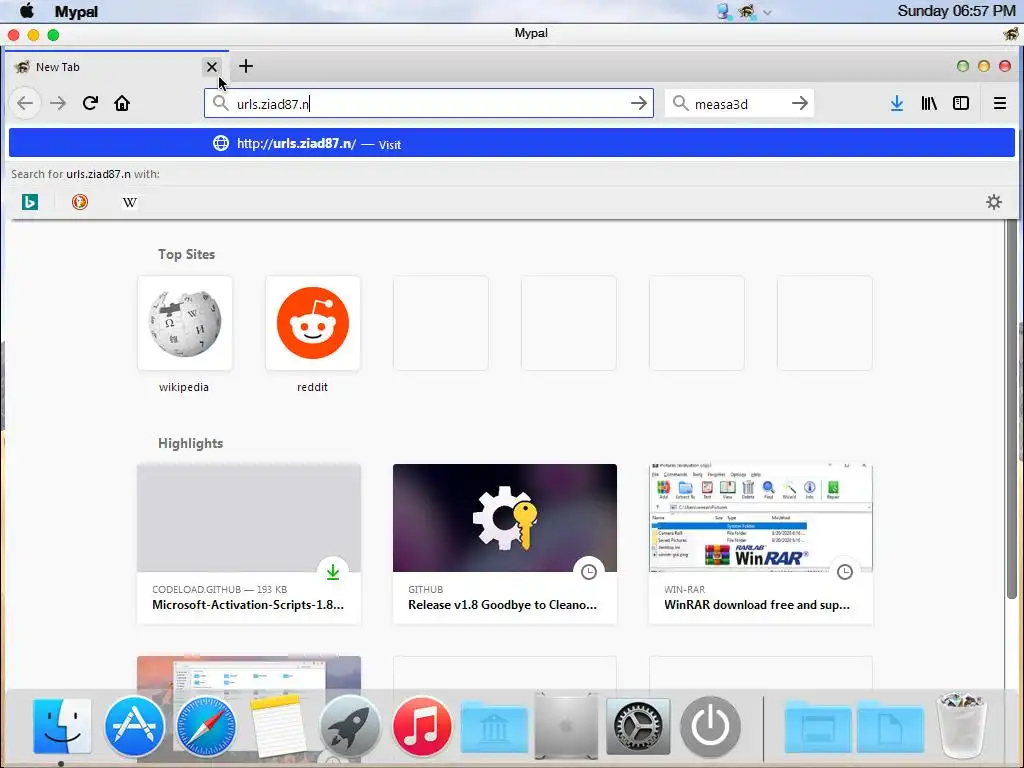The image size is (1024, 768).
Task: Select the New Tab tab
Action: pyautogui.click(x=118, y=67)
